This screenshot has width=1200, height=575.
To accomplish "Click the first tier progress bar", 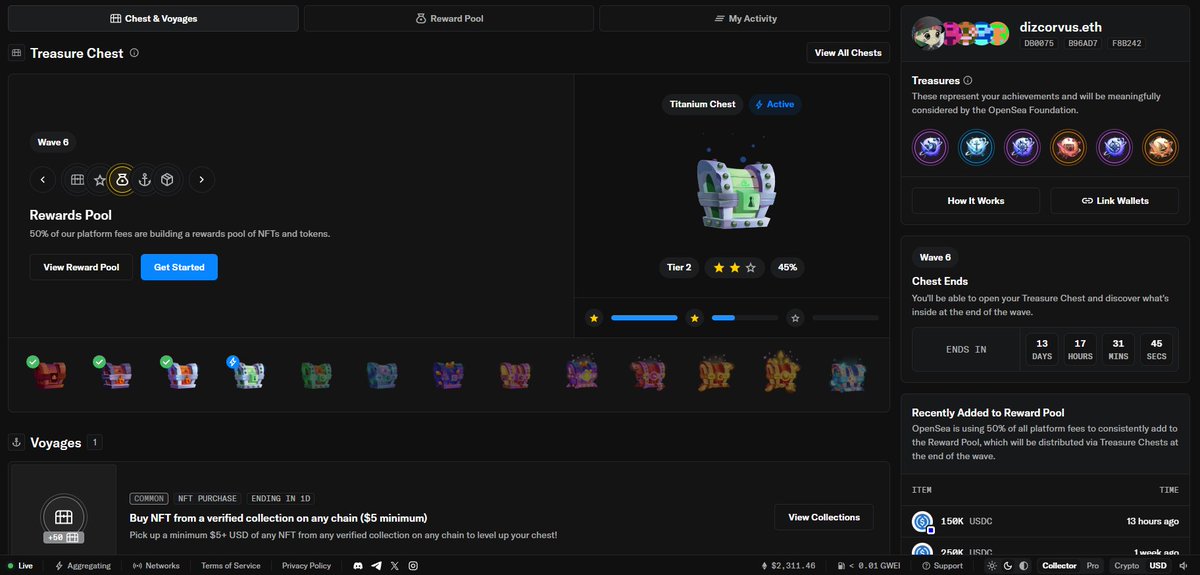I will (x=644, y=318).
